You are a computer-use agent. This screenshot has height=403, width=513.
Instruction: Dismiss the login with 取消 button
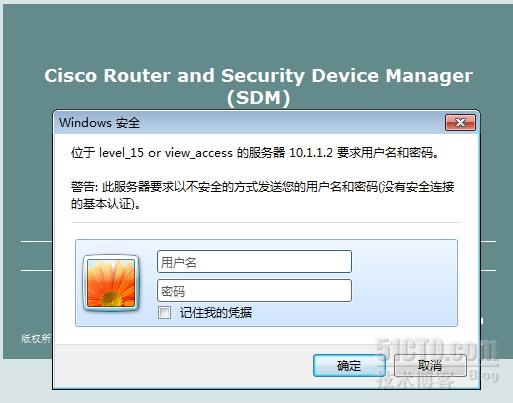pyautogui.click(x=430, y=366)
